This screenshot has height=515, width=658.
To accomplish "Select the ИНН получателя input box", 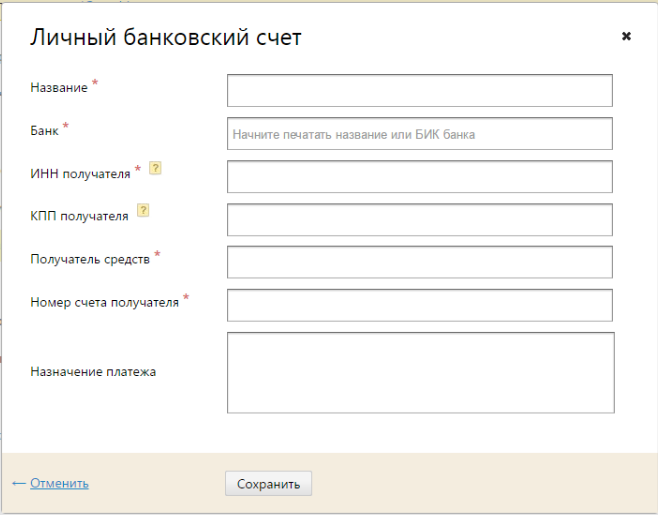I will 419,176.
